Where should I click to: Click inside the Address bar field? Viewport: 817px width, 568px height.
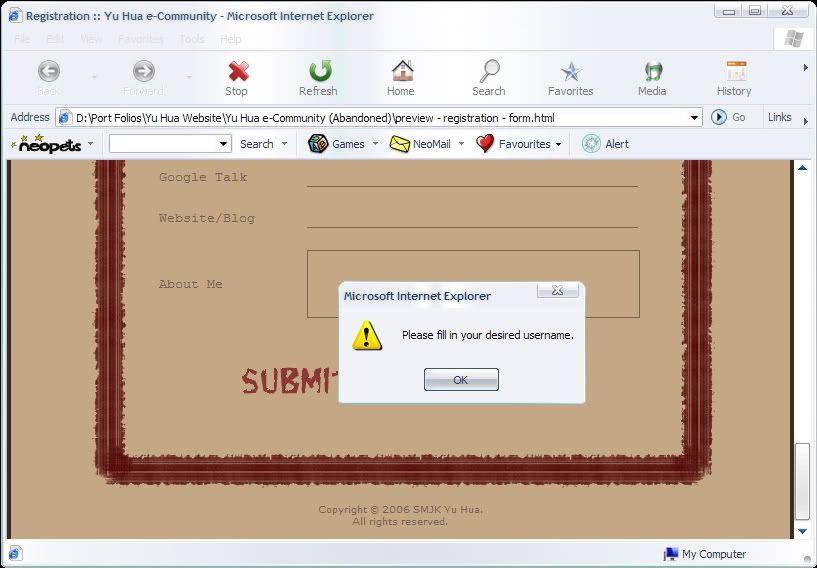tap(380, 118)
